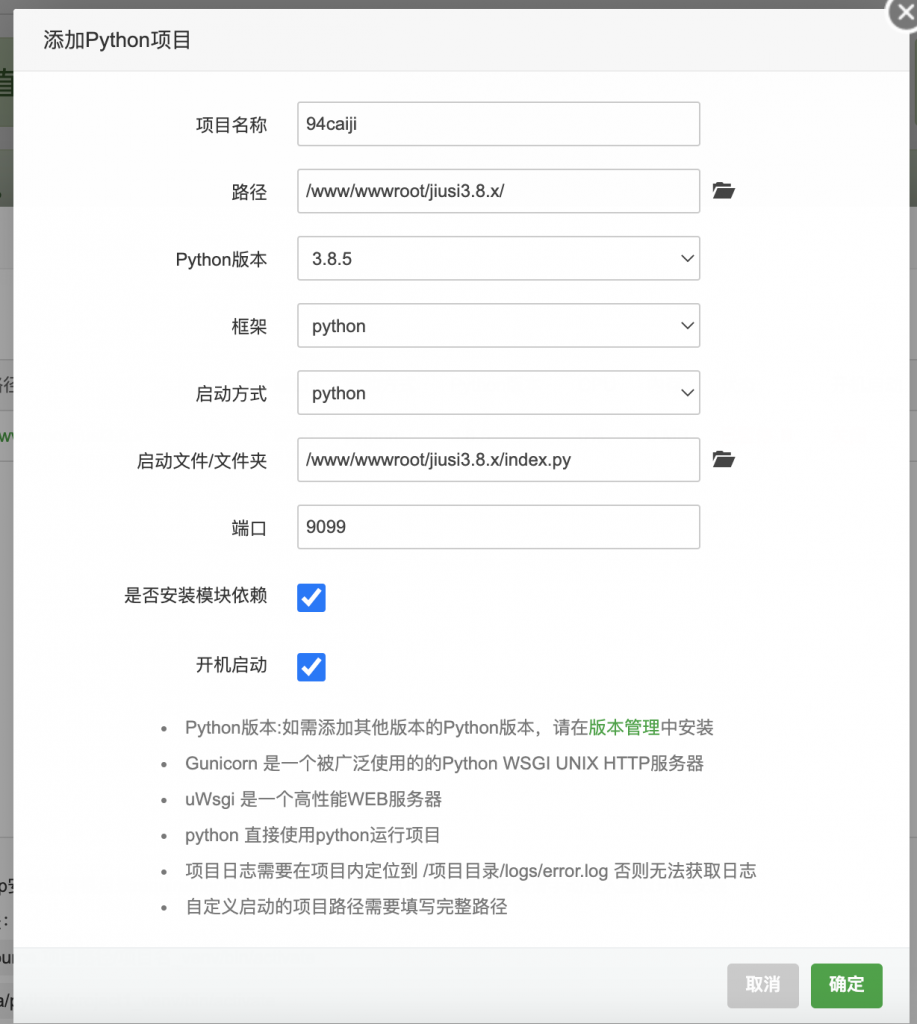Click the 添加Python项目 dialog title

click(x=117, y=40)
